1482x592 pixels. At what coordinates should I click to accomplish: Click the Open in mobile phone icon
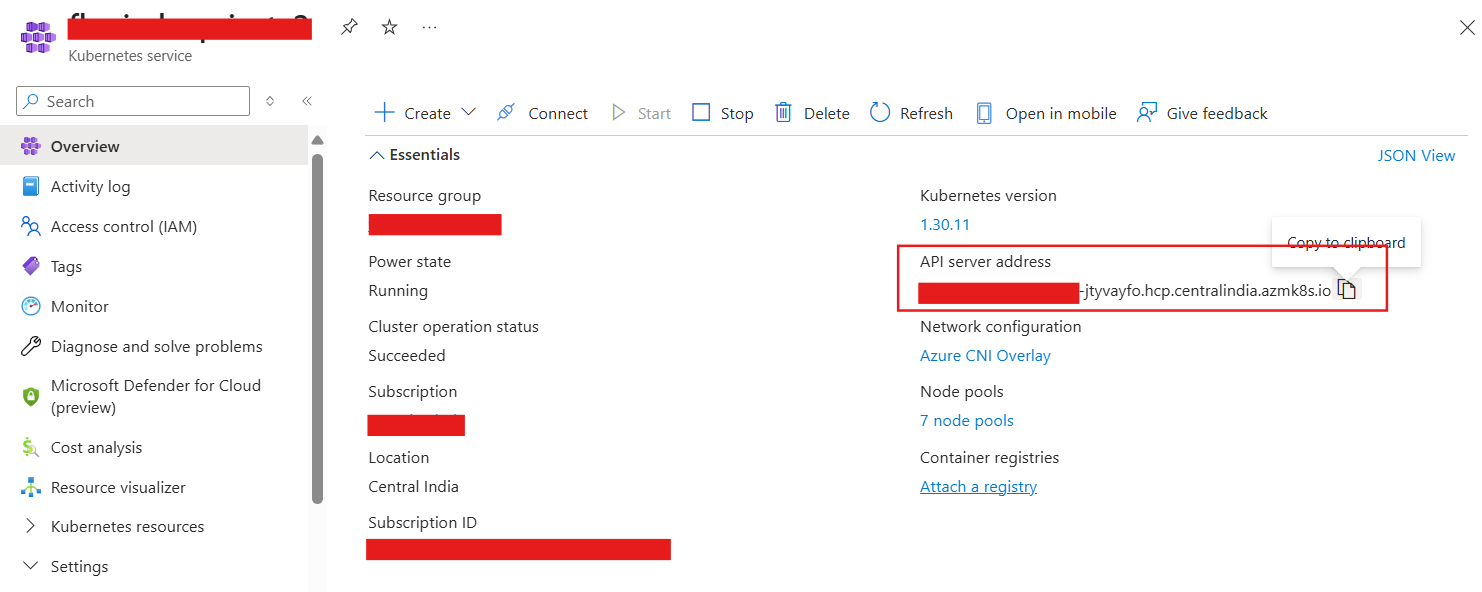(x=984, y=113)
